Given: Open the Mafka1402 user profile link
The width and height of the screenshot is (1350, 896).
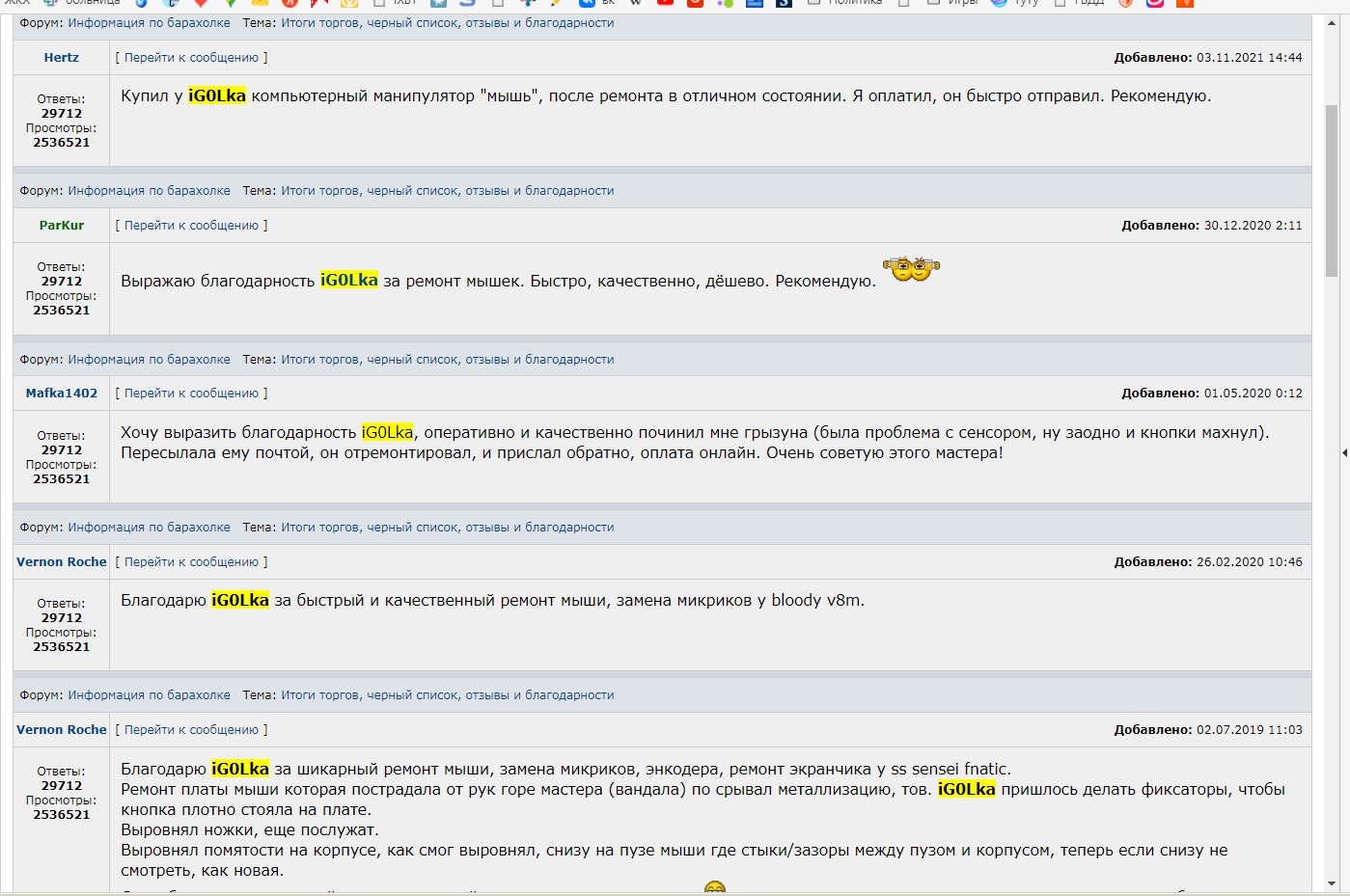Looking at the screenshot, I should click(x=62, y=394).
